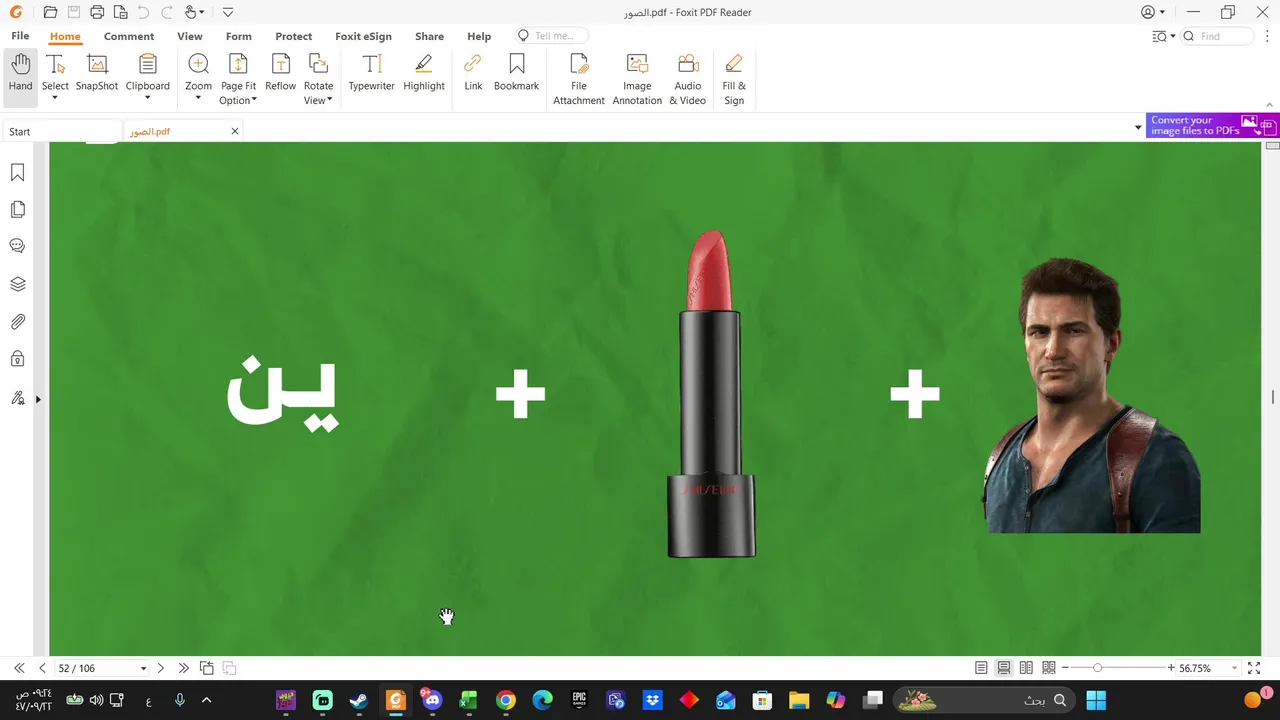
Task: Switch to continuous facing view
Action: click(1049, 668)
